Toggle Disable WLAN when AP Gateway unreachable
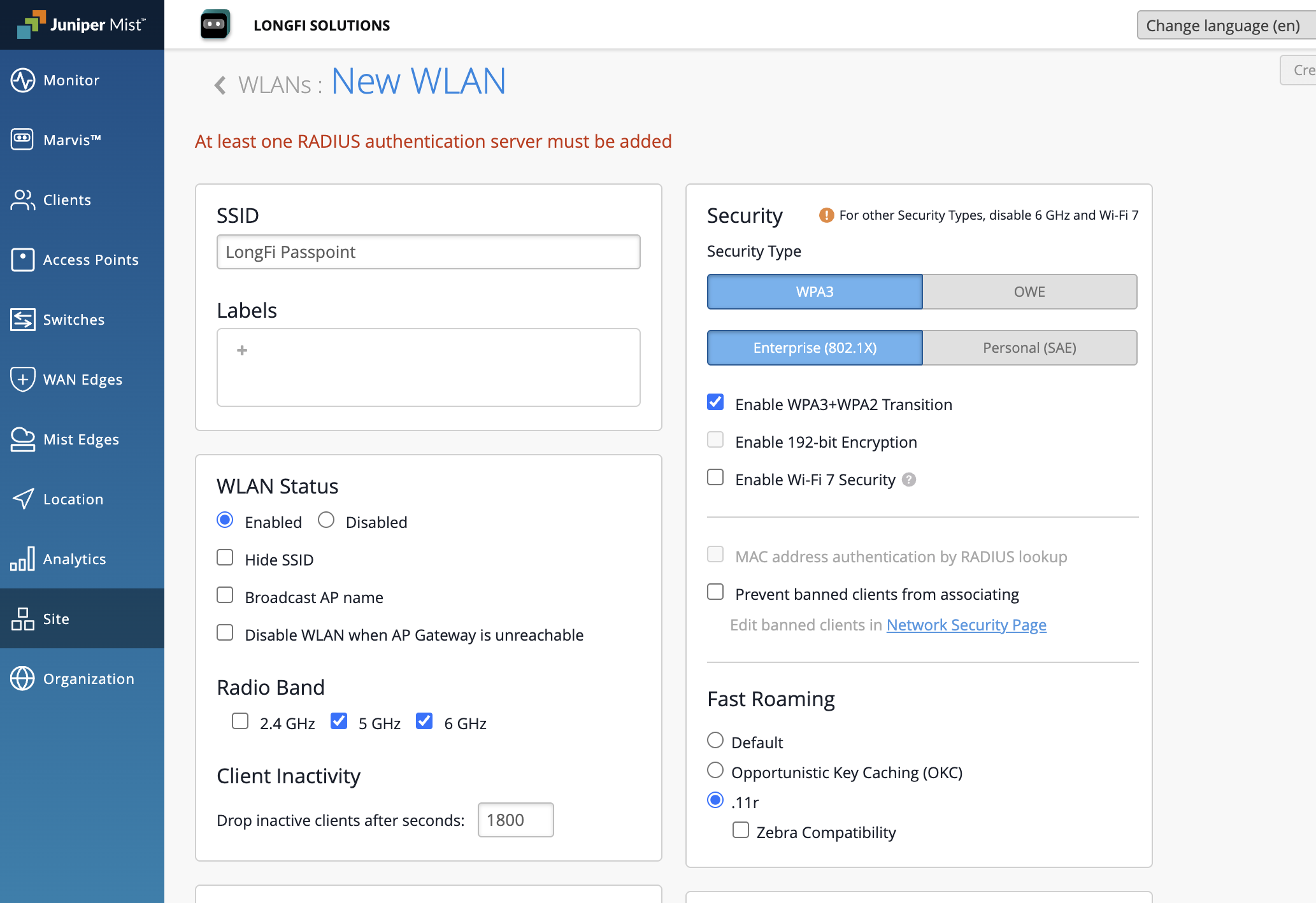The width and height of the screenshot is (1316, 903). point(225,633)
